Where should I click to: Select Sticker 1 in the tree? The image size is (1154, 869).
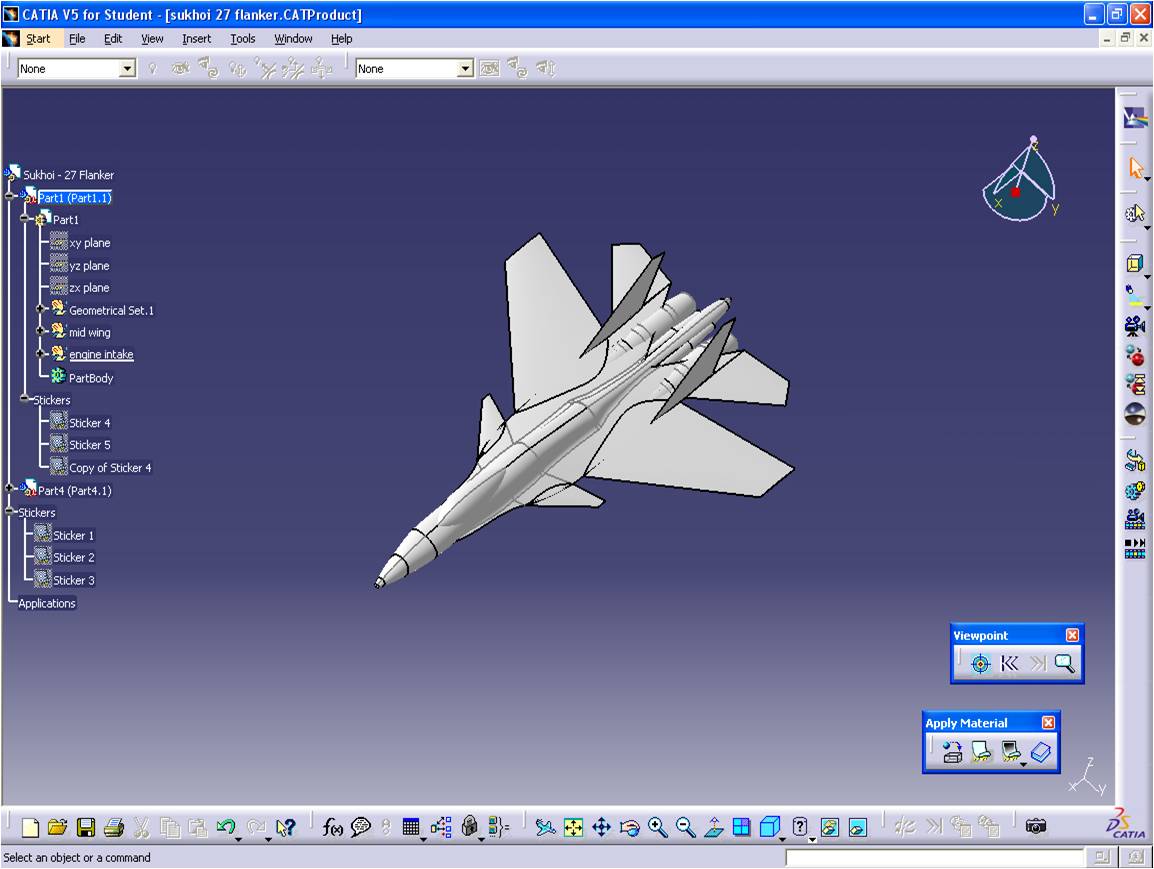click(x=74, y=536)
